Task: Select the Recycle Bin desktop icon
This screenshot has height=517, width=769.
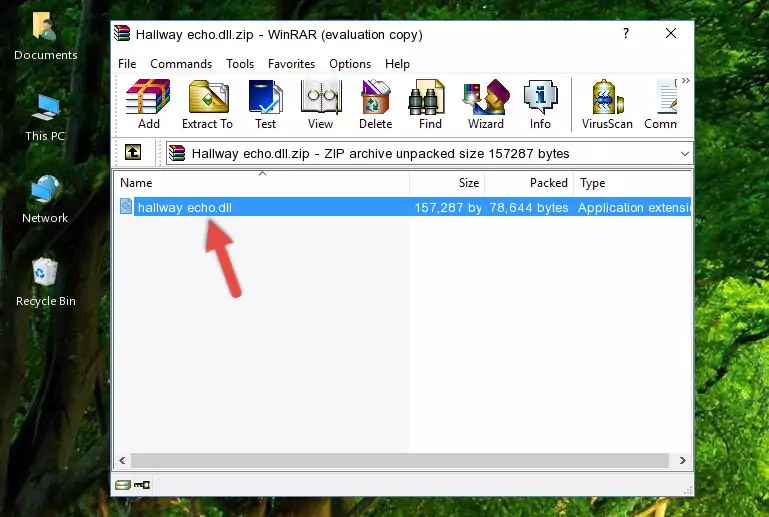Action: pyautogui.click(x=46, y=282)
